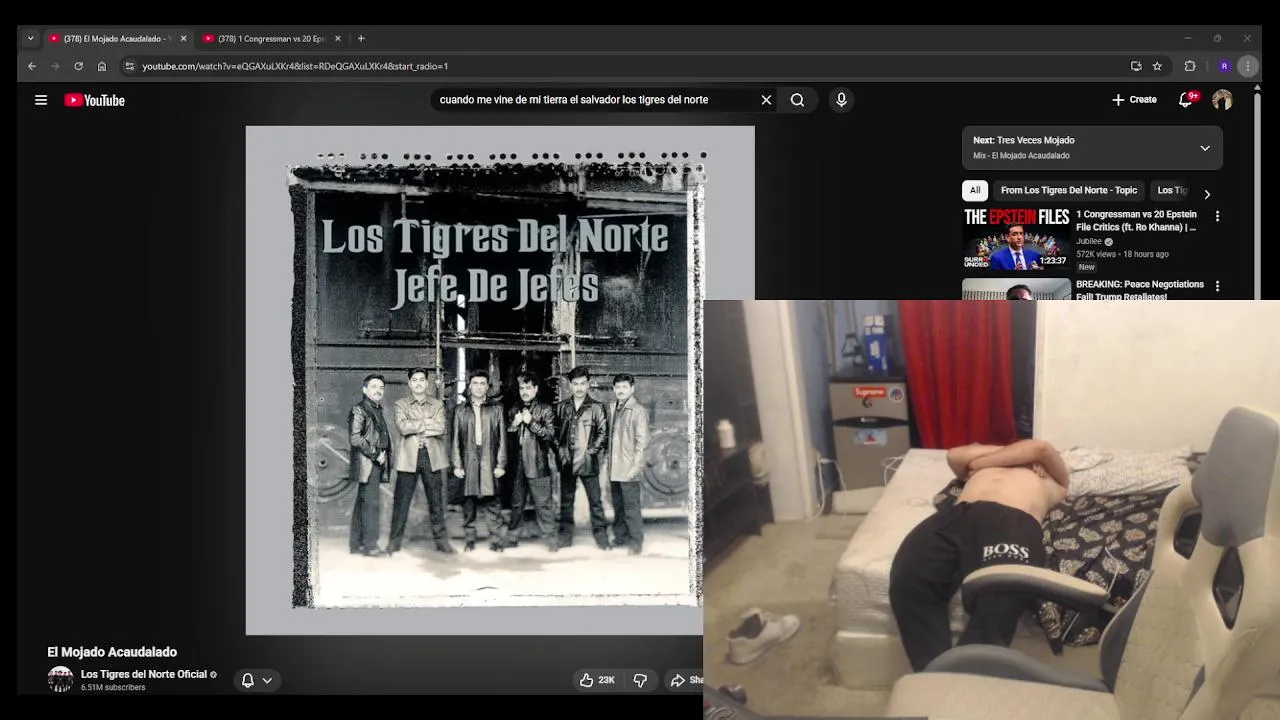Open browser home page
1280x720 pixels.
[101, 66]
